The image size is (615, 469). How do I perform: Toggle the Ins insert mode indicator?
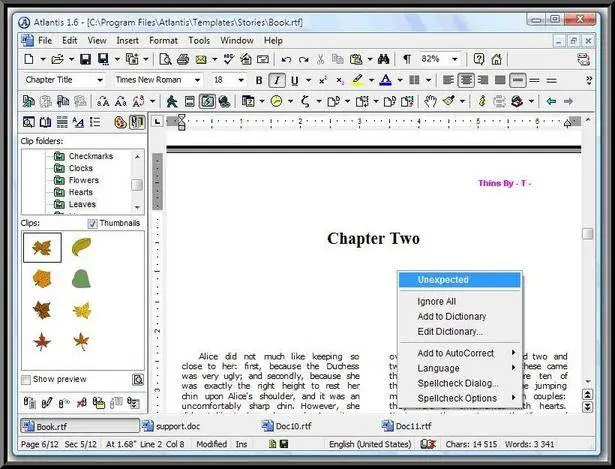click(241, 444)
